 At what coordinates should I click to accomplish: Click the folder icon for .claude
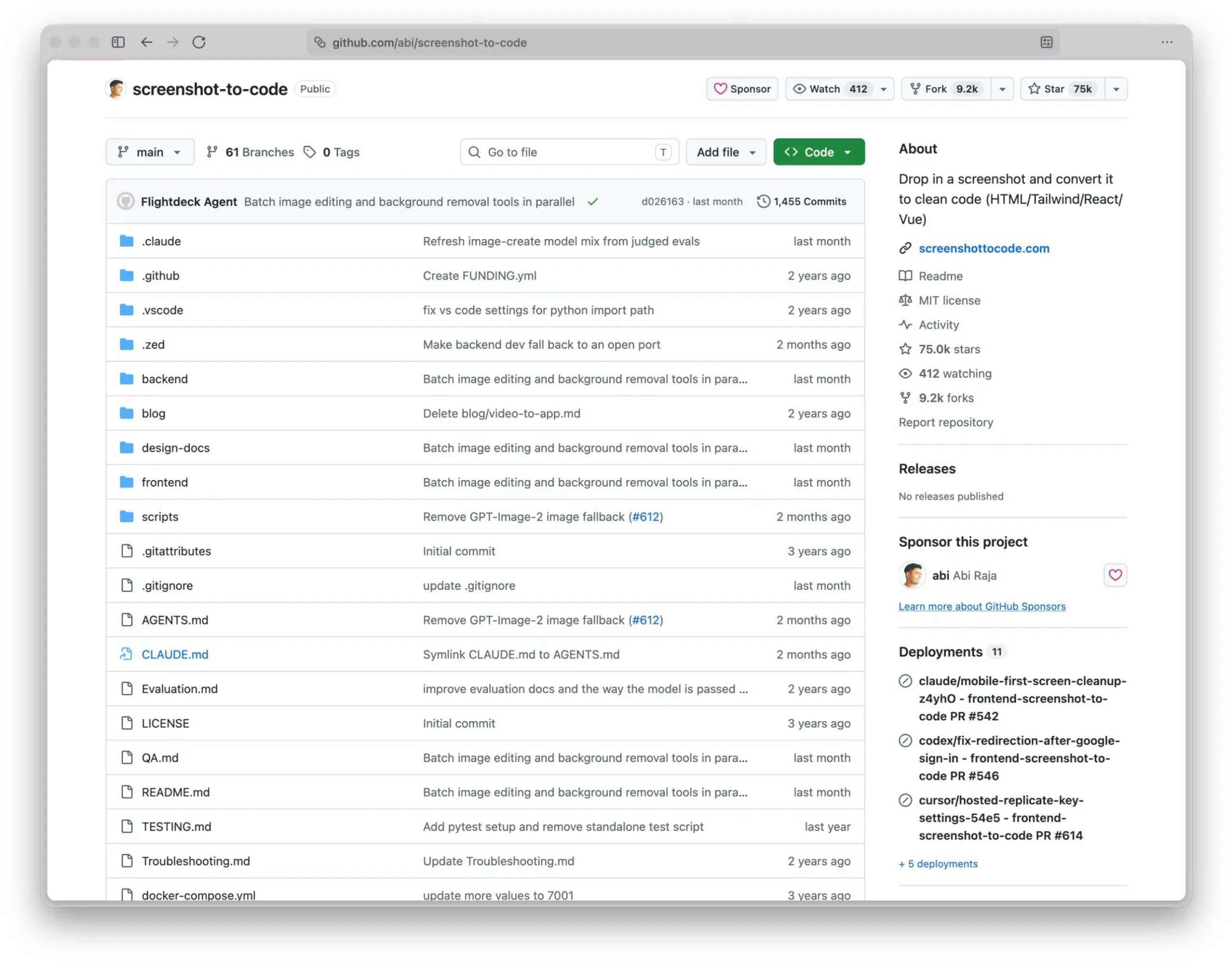127,241
